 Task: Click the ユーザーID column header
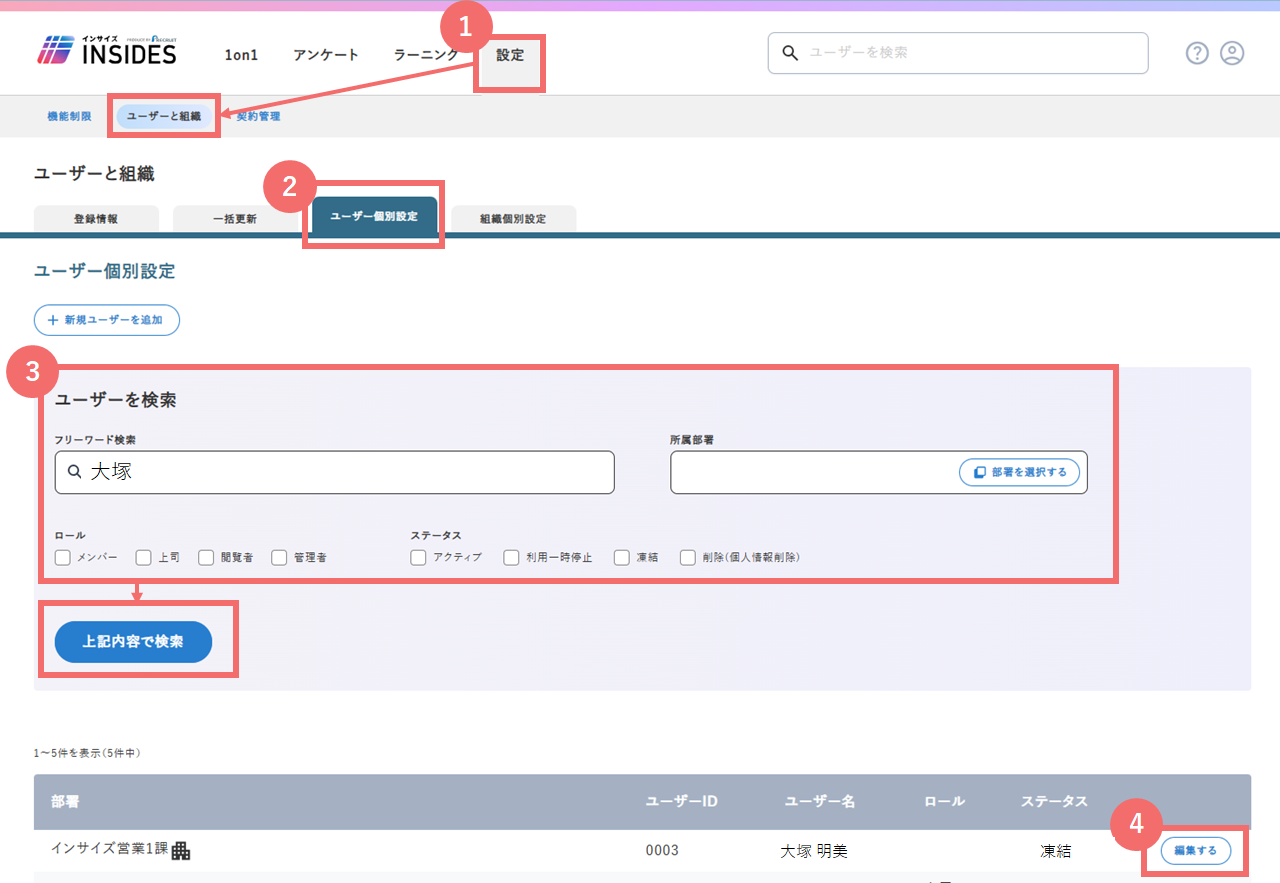pos(682,802)
